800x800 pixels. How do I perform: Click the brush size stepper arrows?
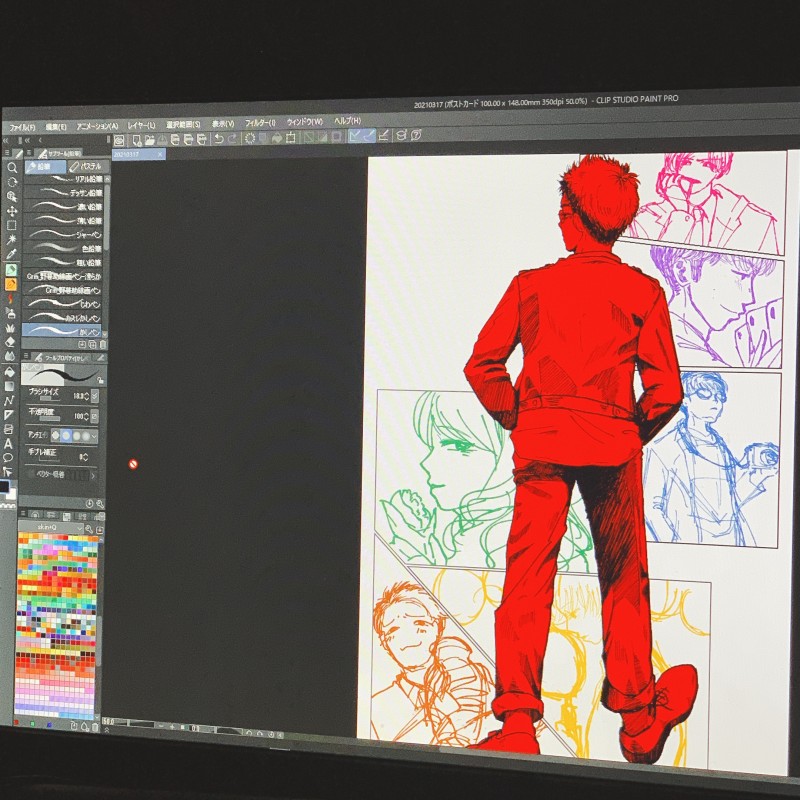(86, 396)
